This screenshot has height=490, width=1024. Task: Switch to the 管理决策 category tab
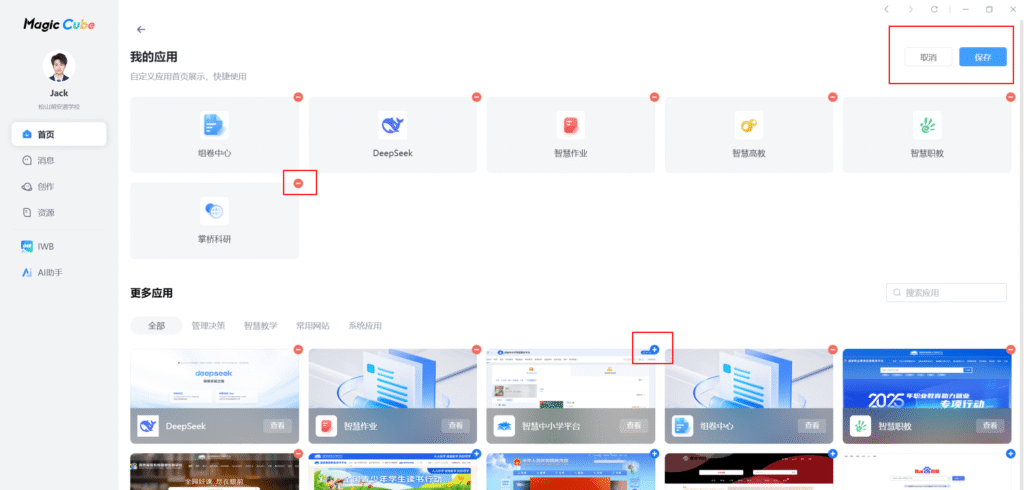tap(208, 326)
